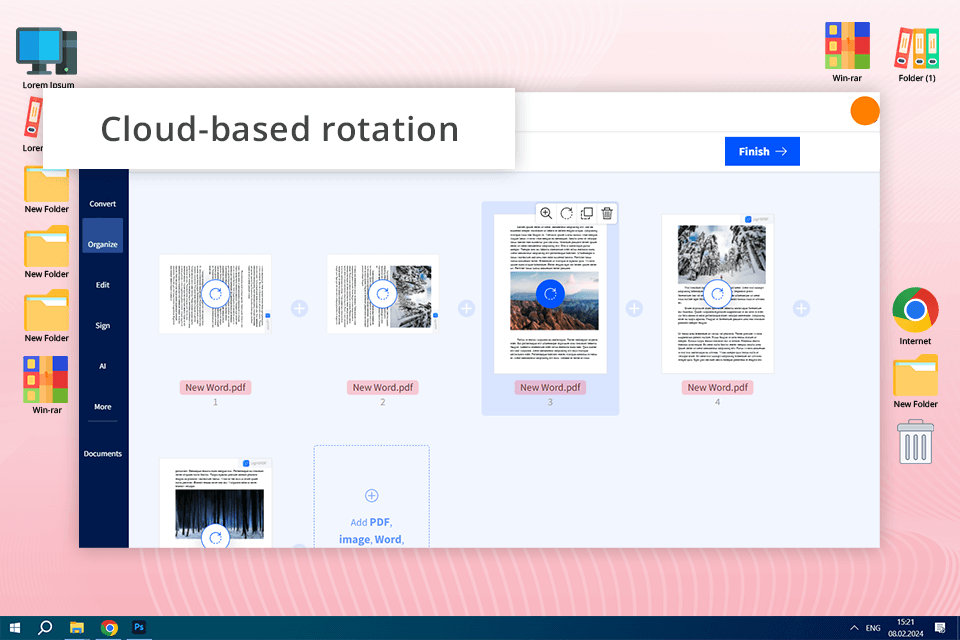The width and height of the screenshot is (960, 640).
Task: Click the New Word.pdf label under page 2
Action: tap(383, 388)
